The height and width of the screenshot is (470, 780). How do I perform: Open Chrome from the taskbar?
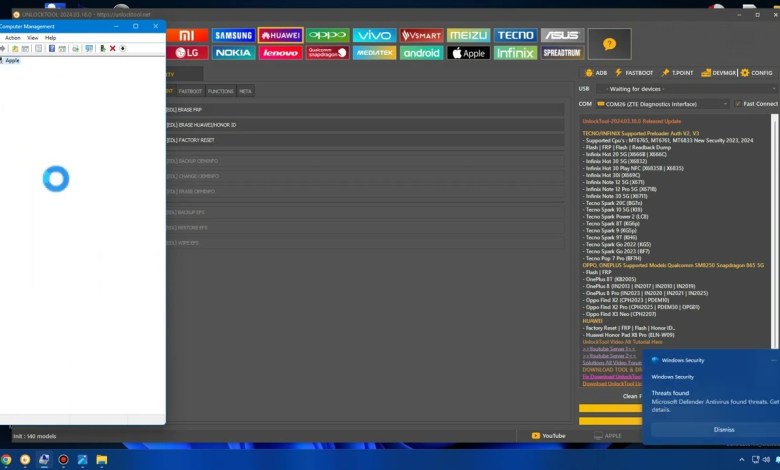(6, 460)
